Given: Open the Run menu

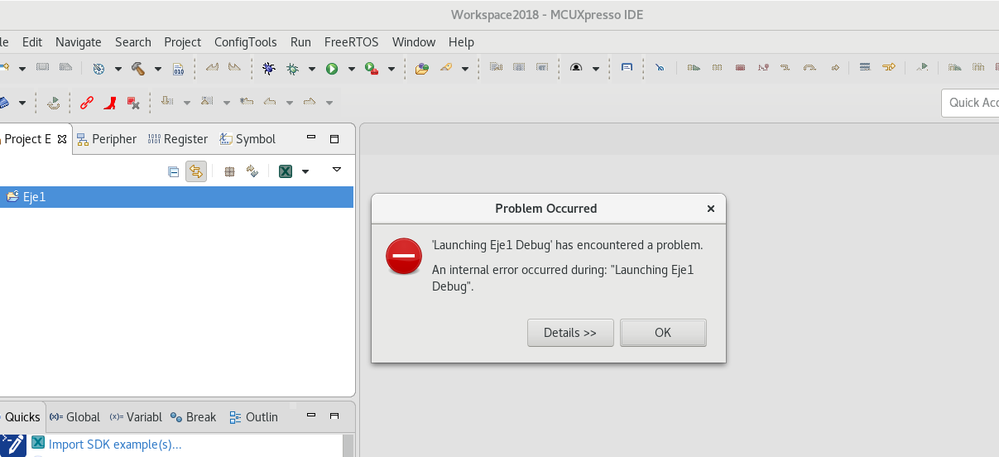Looking at the screenshot, I should click(x=301, y=42).
